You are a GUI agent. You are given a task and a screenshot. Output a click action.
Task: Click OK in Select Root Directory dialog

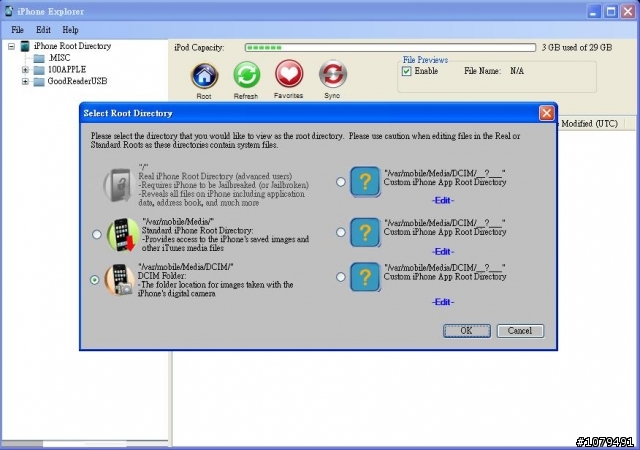coord(467,331)
